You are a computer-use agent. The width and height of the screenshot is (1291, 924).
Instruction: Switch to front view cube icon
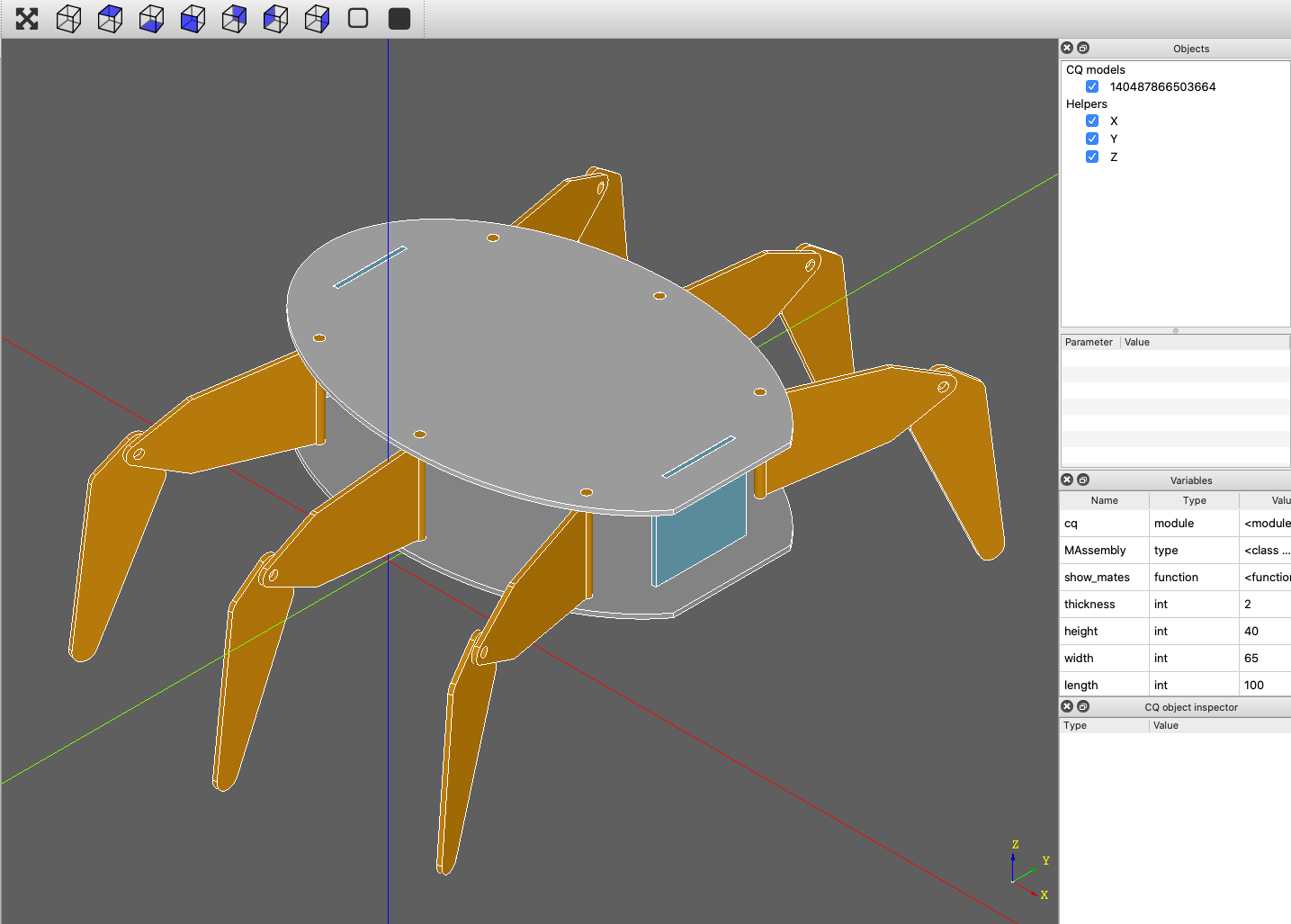193,19
